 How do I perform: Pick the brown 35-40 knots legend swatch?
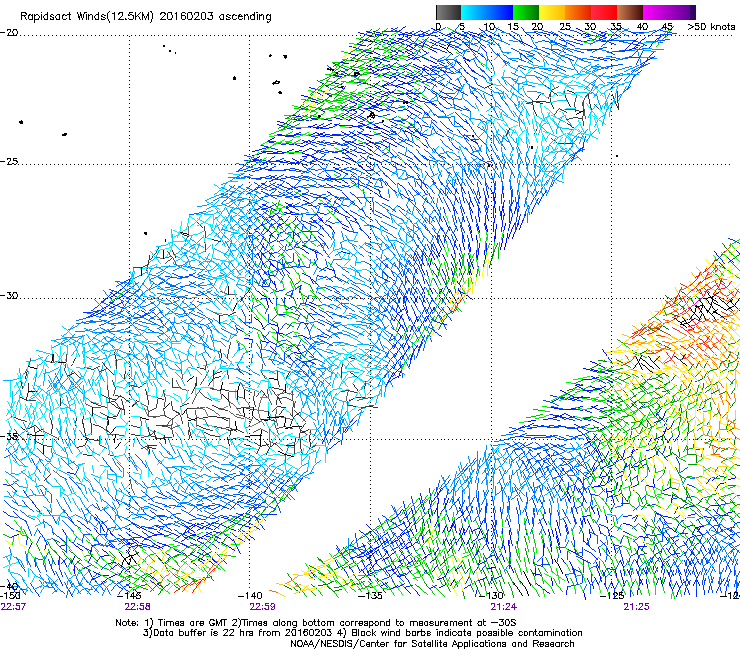point(630,12)
